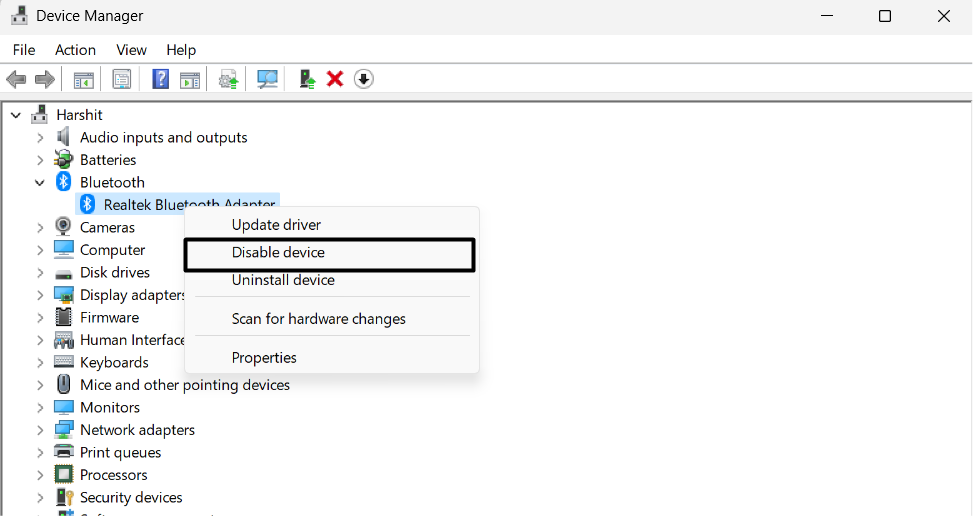Select Mice and other pointing devices
Image resolution: width=974 pixels, height=526 pixels.
[184, 385]
